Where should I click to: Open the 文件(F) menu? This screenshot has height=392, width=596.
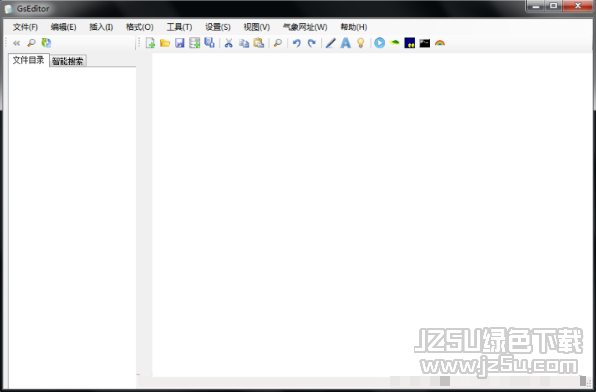(25, 27)
